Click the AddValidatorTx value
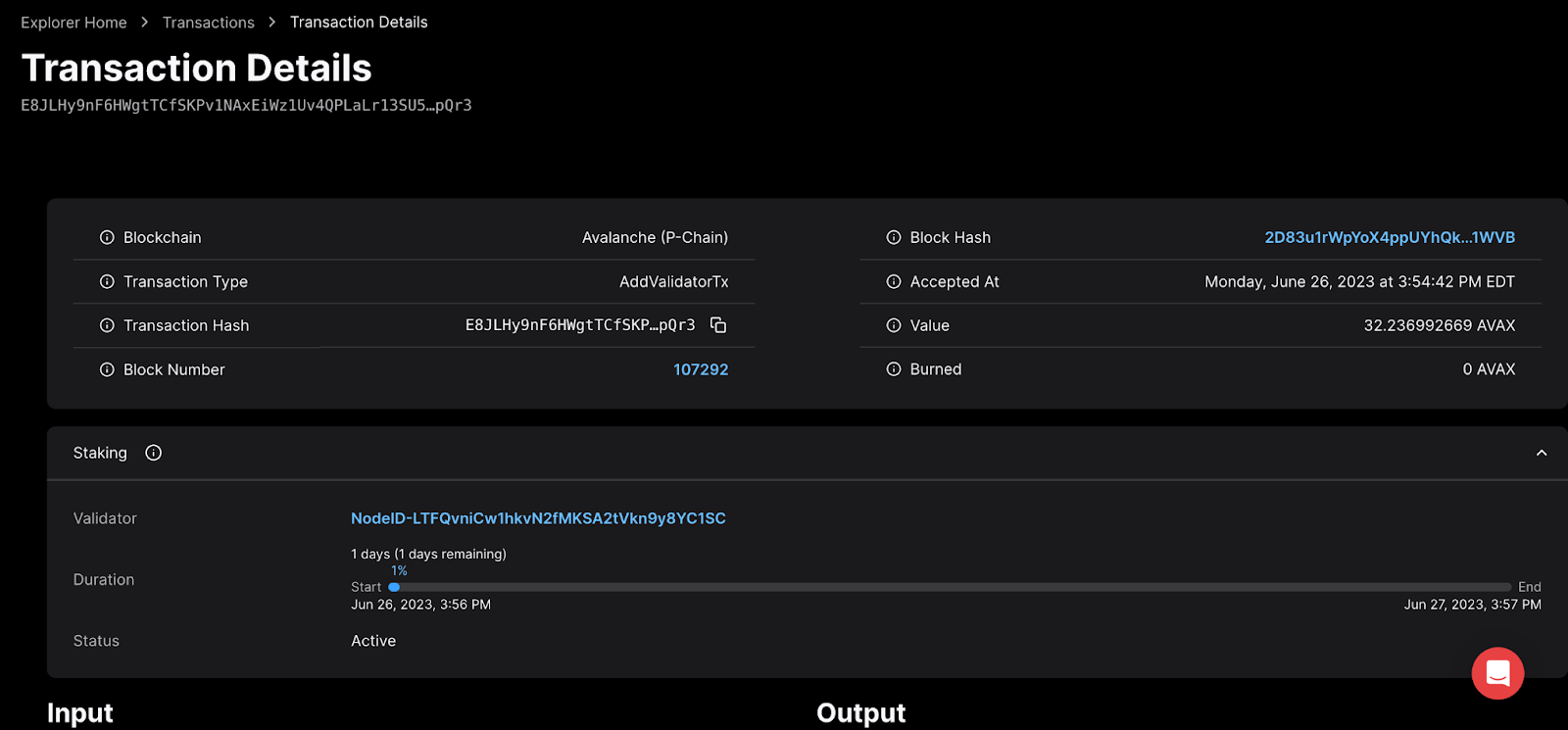The image size is (1568, 730). click(x=674, y=281)
